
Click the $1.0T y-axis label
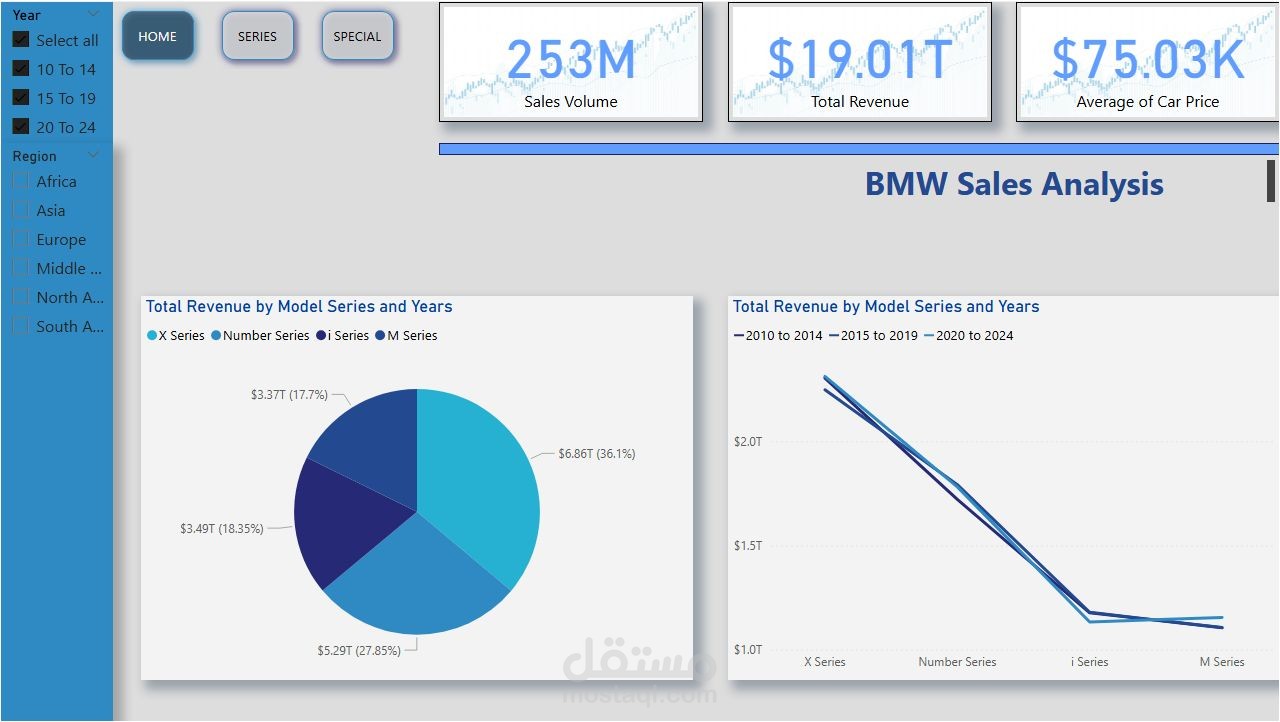pyautogui.click(x=748, y=650)
